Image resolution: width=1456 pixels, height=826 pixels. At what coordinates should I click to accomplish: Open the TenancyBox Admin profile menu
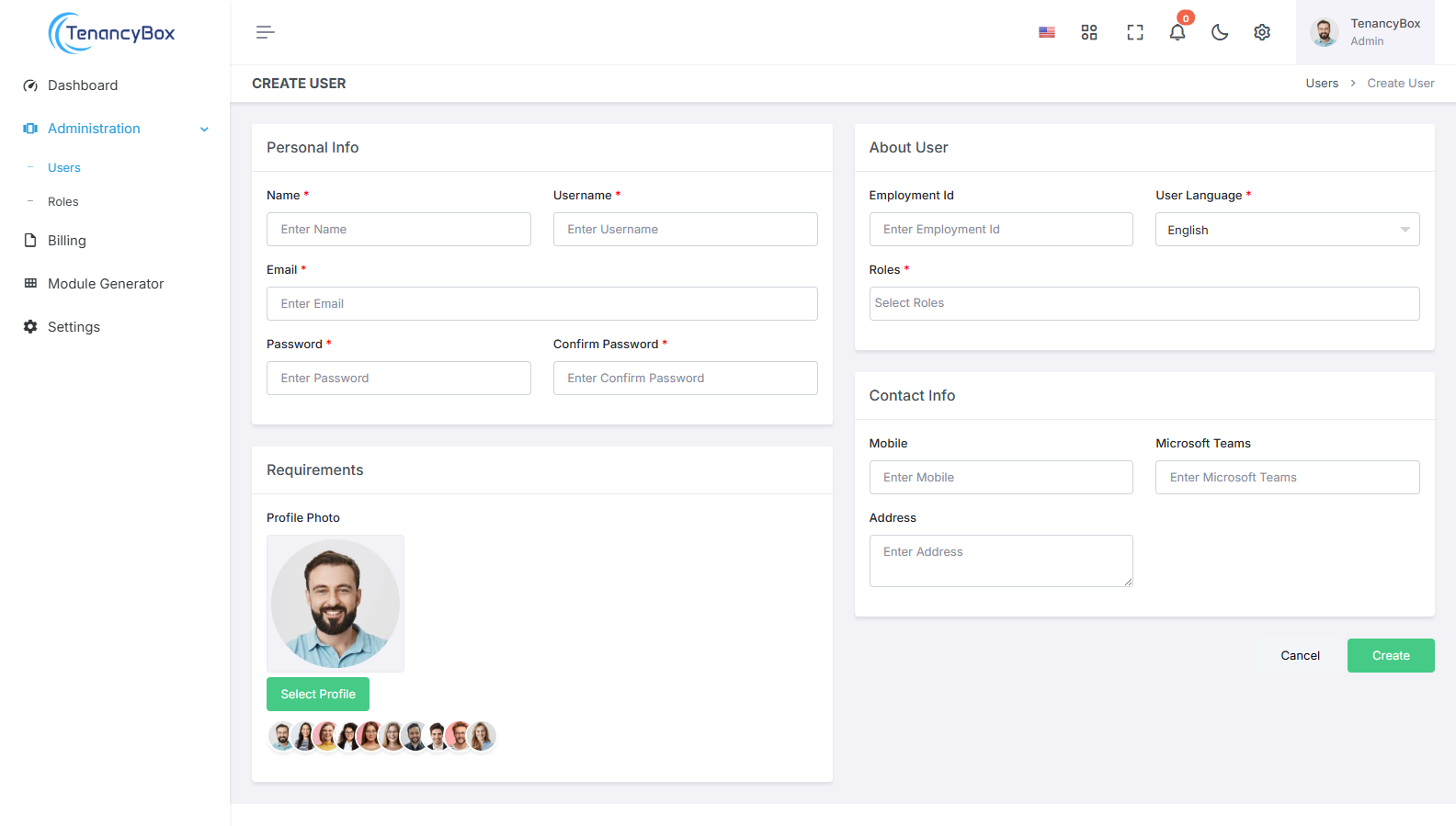(1365, 32)
